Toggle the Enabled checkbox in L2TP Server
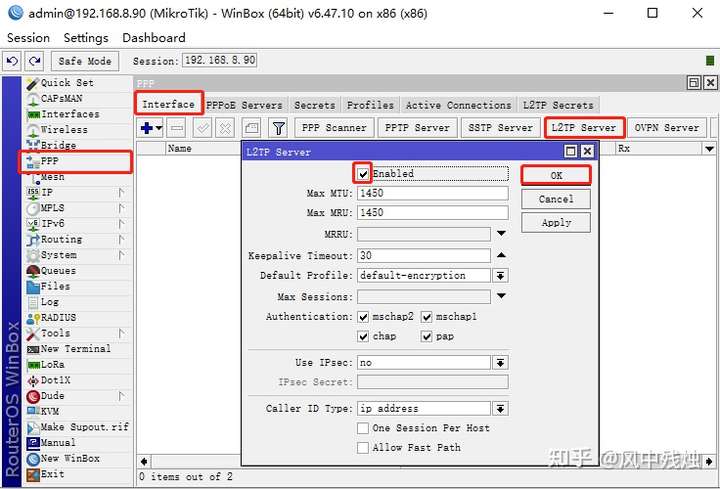720x489 pixels. tap(363, 174)
